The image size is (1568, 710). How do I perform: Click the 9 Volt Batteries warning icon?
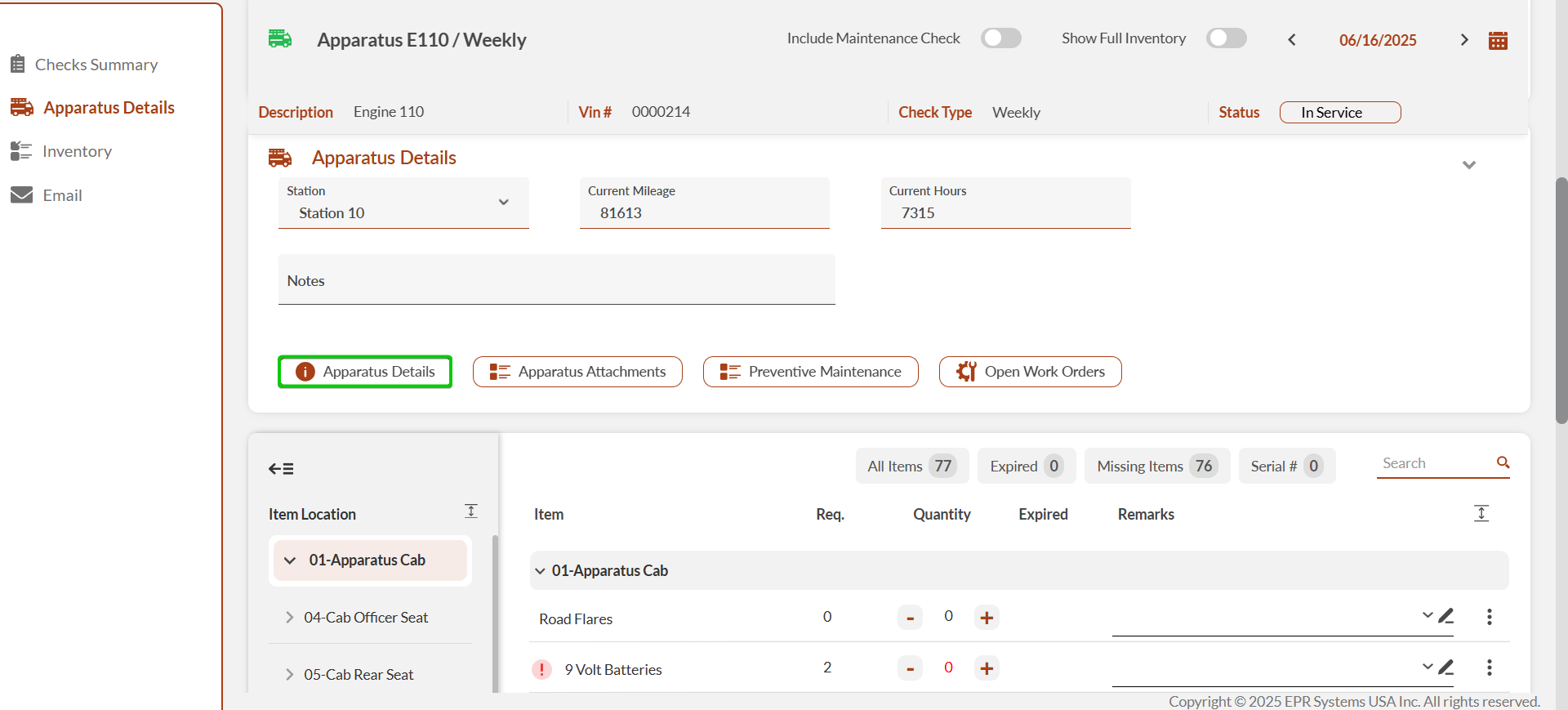[x=541, y=669]
